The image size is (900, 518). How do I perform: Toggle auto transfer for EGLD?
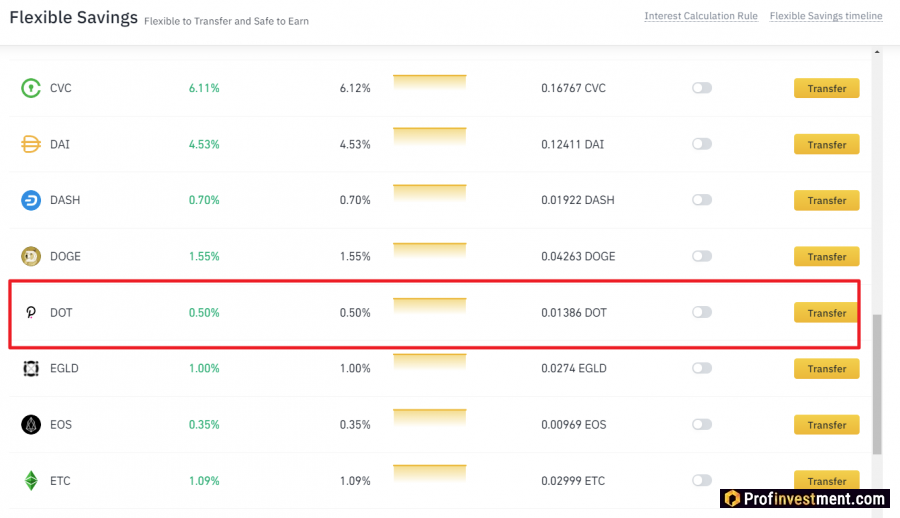pyautogui.click(x=701, y=368)
